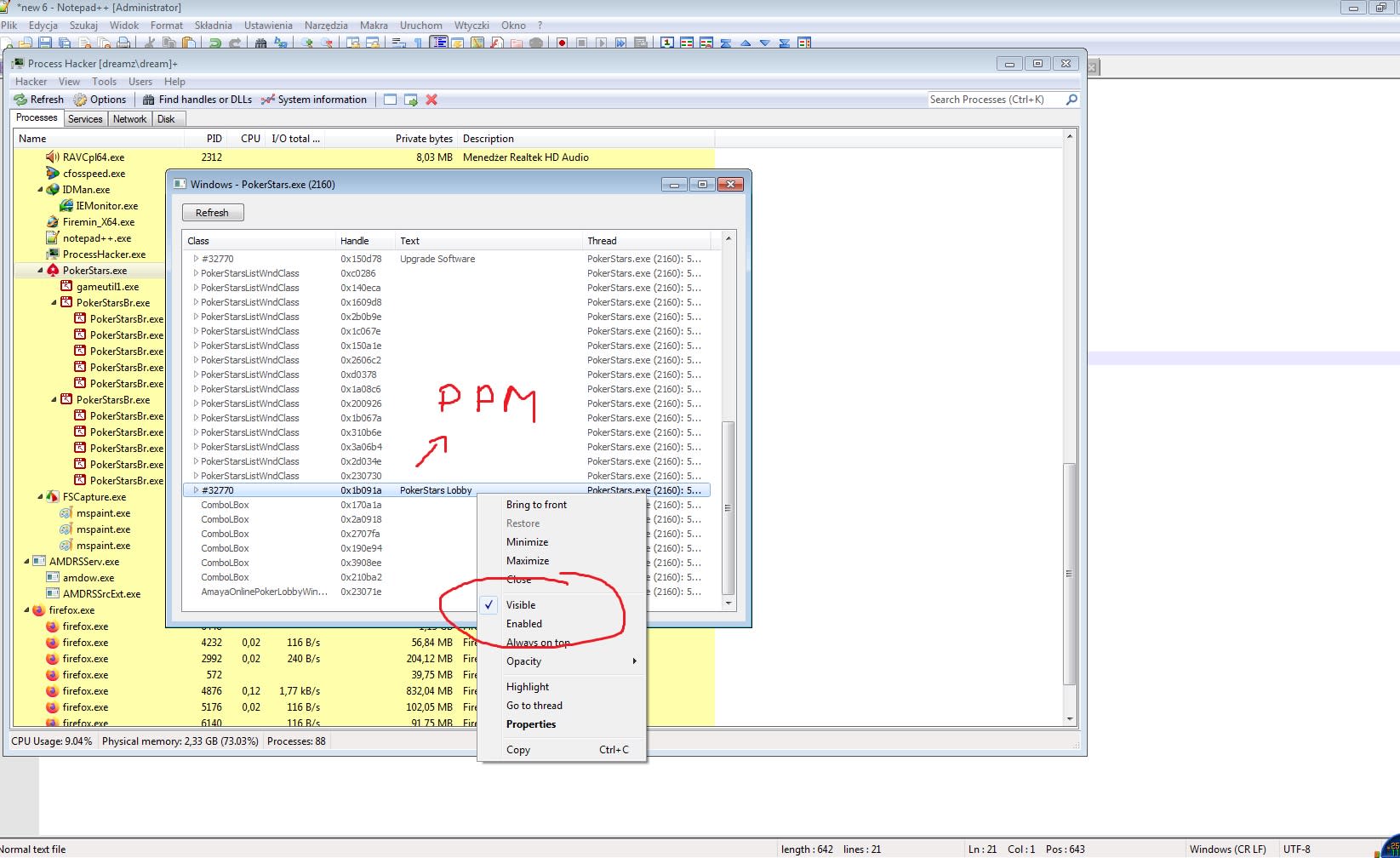Viewport: 1400px width, 858px height.
Task: Expand the #32770 Upgrade Software window row
Action: 196,259
